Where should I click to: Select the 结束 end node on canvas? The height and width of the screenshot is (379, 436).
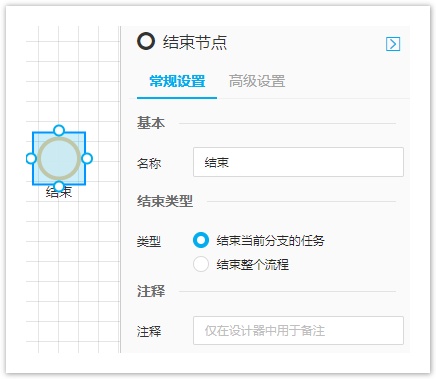pyautogui.click(x=59, y=158)
